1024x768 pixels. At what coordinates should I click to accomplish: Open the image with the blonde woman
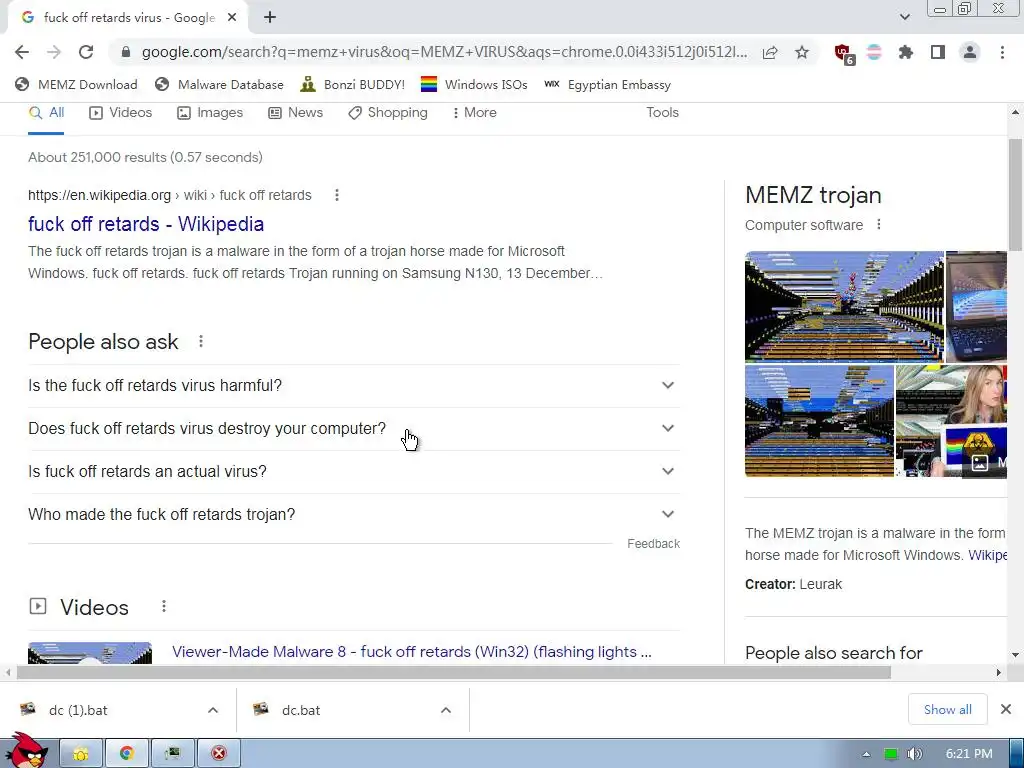[x=952, y=421]
